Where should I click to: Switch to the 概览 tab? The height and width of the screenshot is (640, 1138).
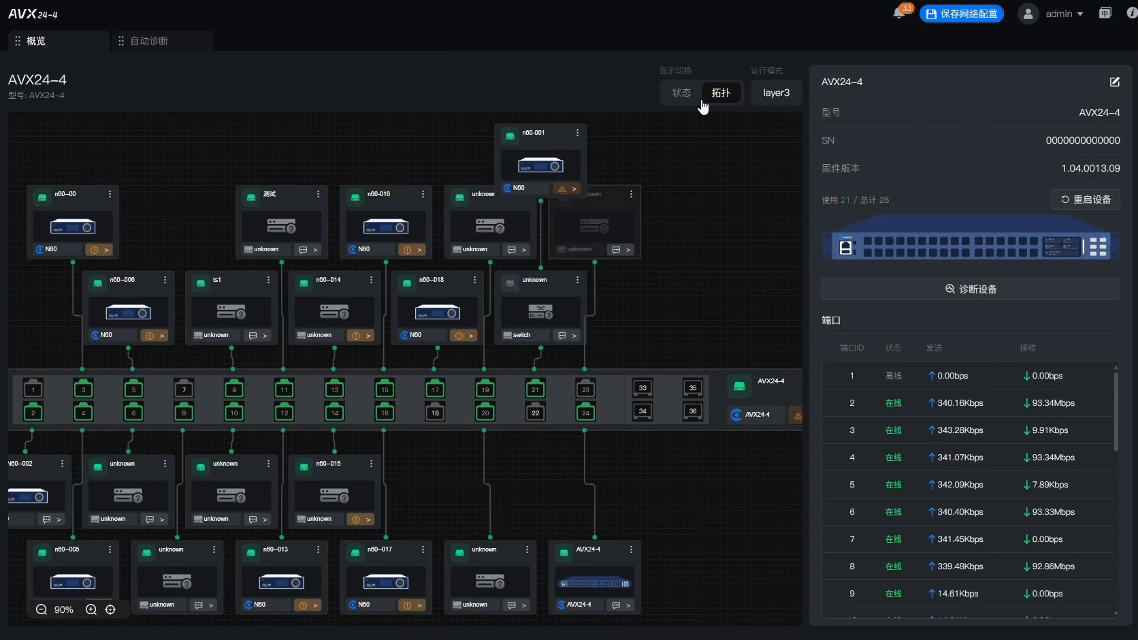35,41
